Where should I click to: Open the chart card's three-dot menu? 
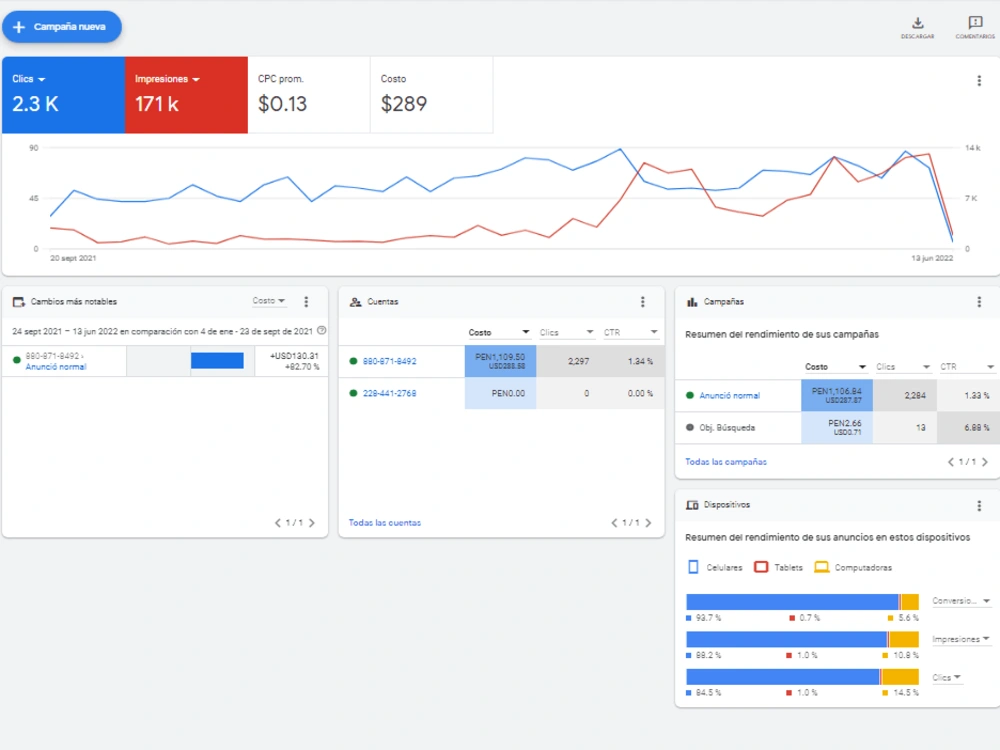[979, 81]
